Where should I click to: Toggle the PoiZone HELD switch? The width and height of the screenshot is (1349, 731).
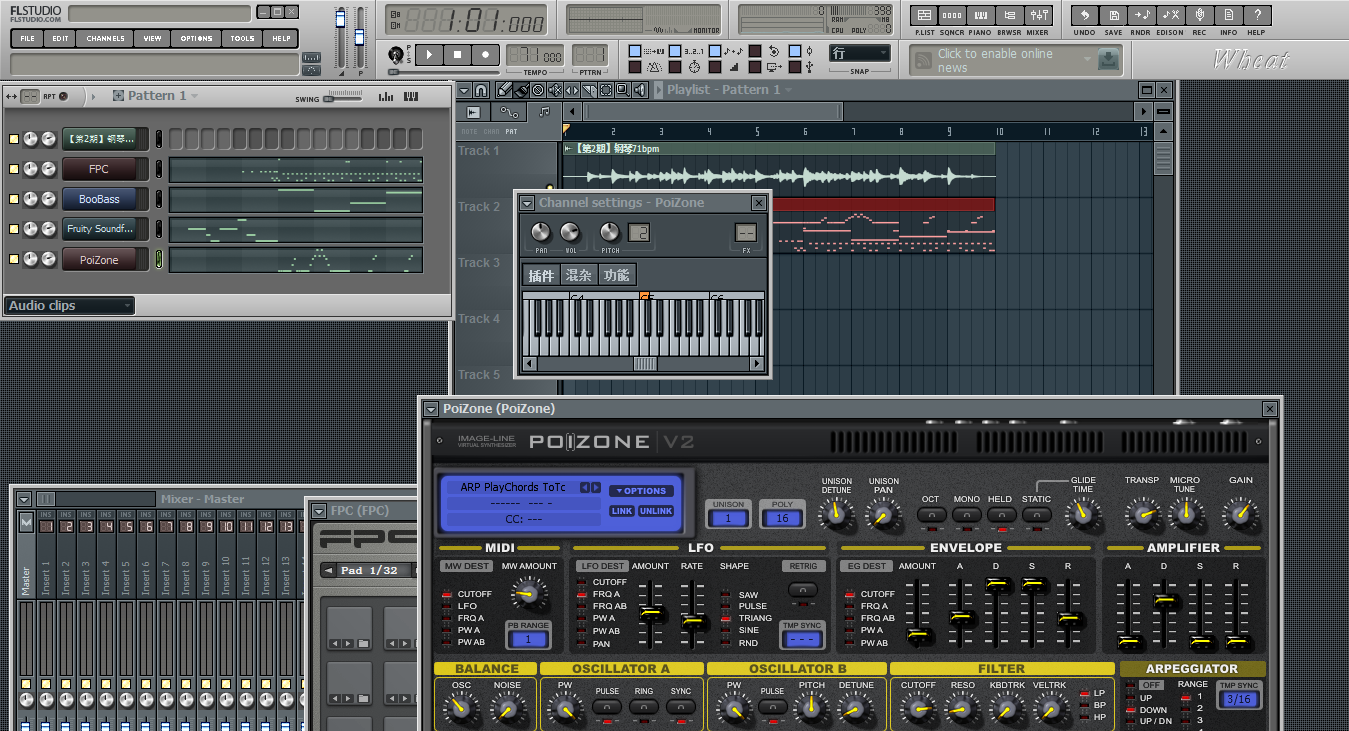[x=1000, y=516]
